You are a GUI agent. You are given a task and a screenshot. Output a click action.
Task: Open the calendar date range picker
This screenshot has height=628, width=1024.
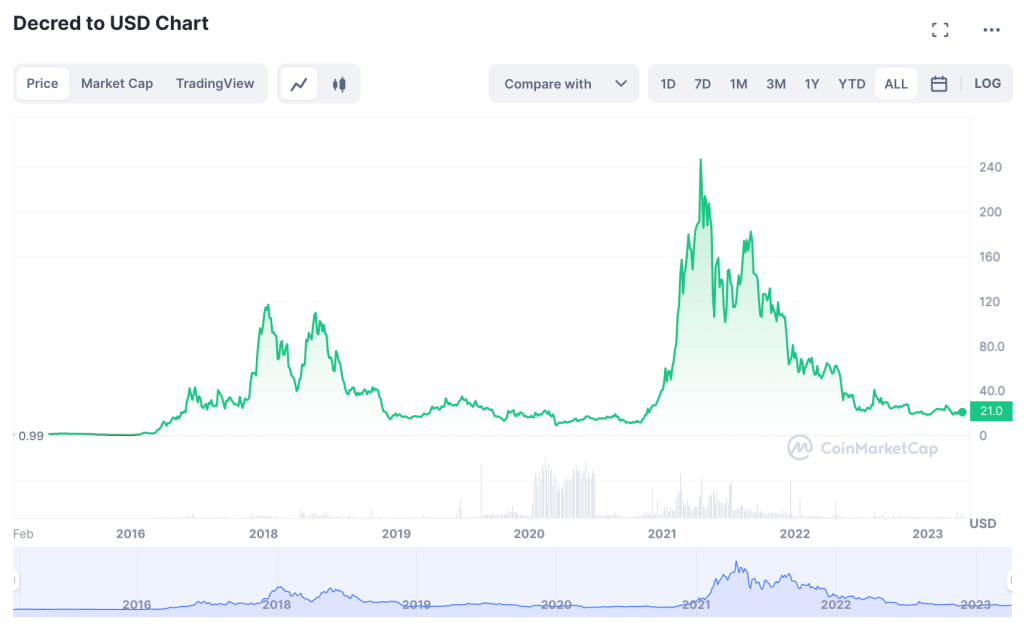tap(938, 84)
